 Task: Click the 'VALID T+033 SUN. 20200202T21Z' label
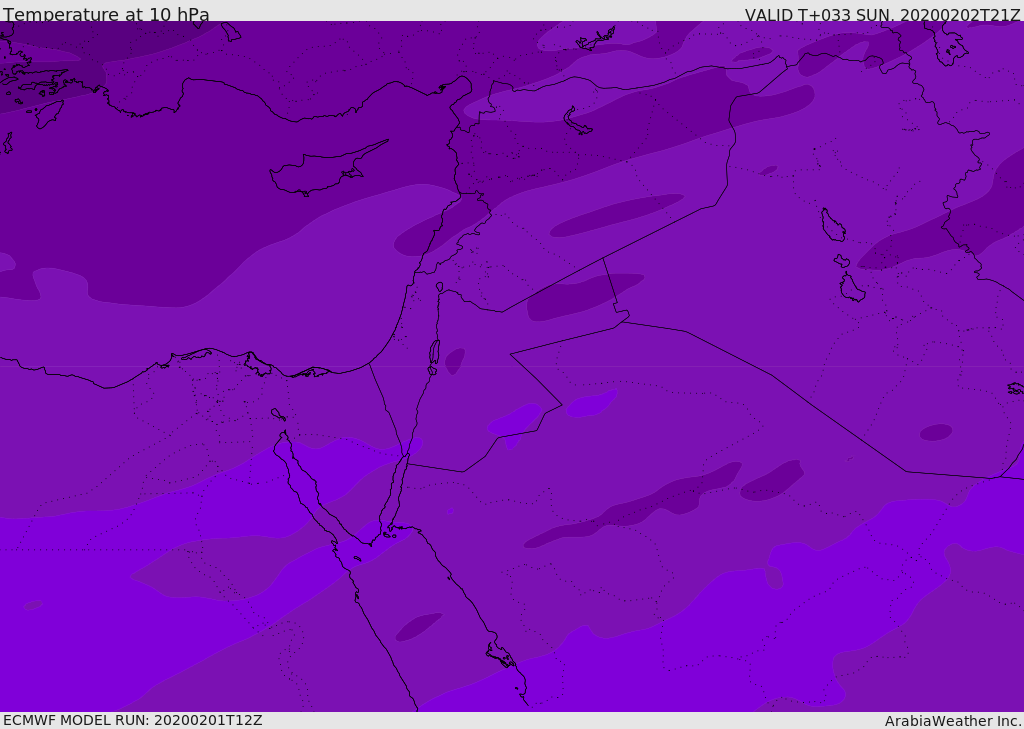pos(882,15)
